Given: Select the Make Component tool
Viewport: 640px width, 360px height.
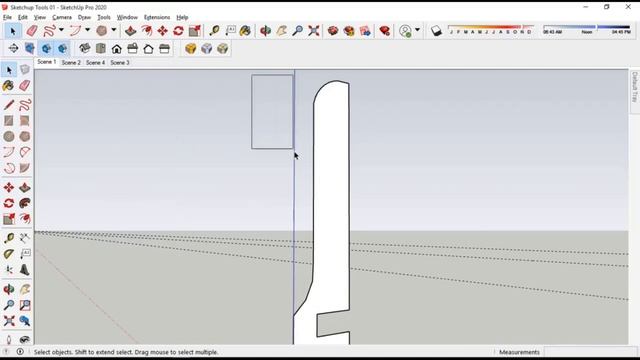Looking at the screenshot, I should click(x=24, y=70).
